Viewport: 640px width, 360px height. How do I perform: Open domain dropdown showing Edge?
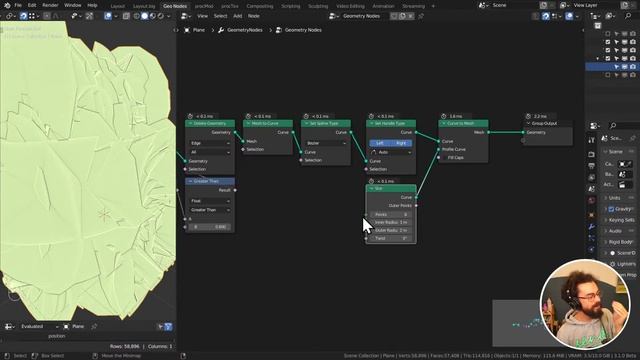210,143
